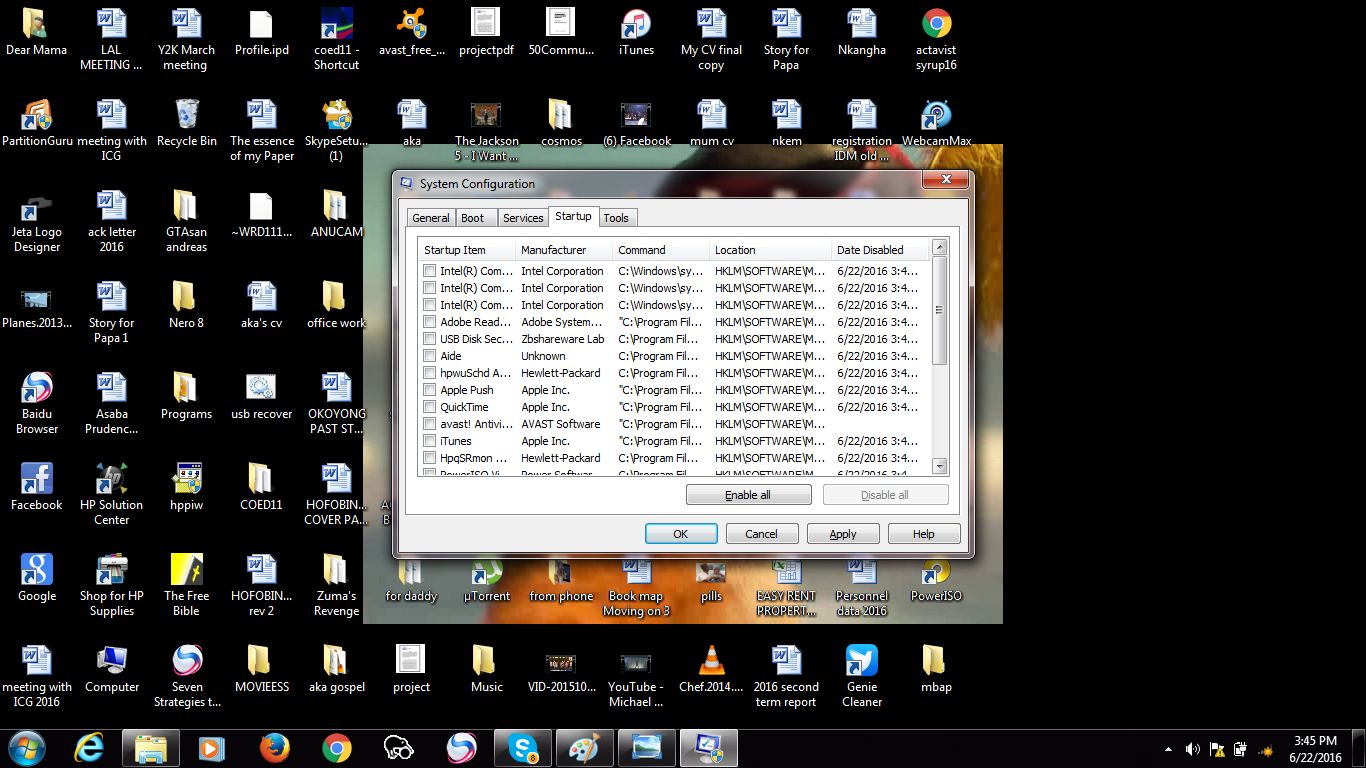
Task: Enable the Apple Push startup checkbox
Action: coord(429,390)
